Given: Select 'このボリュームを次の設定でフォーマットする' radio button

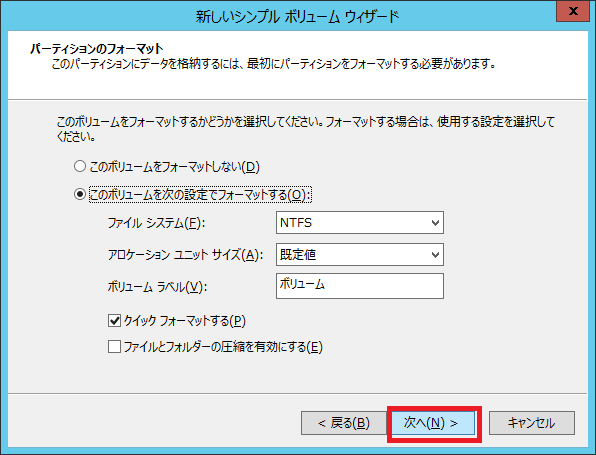Looking at the screenshot, I should tap(80, 194).
